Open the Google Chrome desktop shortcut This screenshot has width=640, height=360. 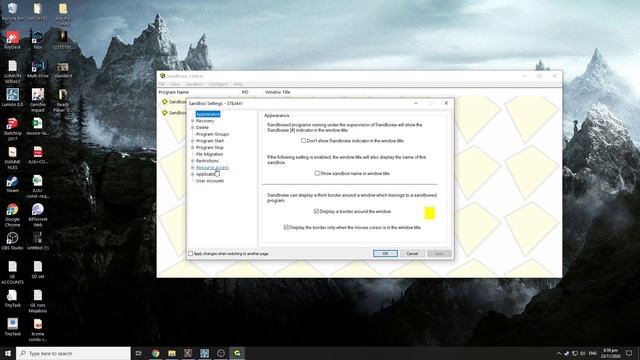click(12, 215)
